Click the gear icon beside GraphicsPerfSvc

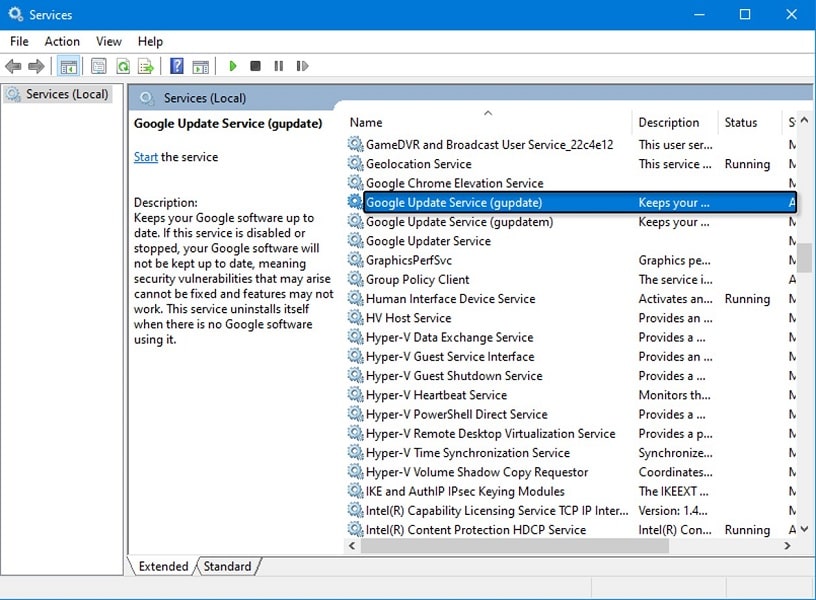[x=355, y=260]
